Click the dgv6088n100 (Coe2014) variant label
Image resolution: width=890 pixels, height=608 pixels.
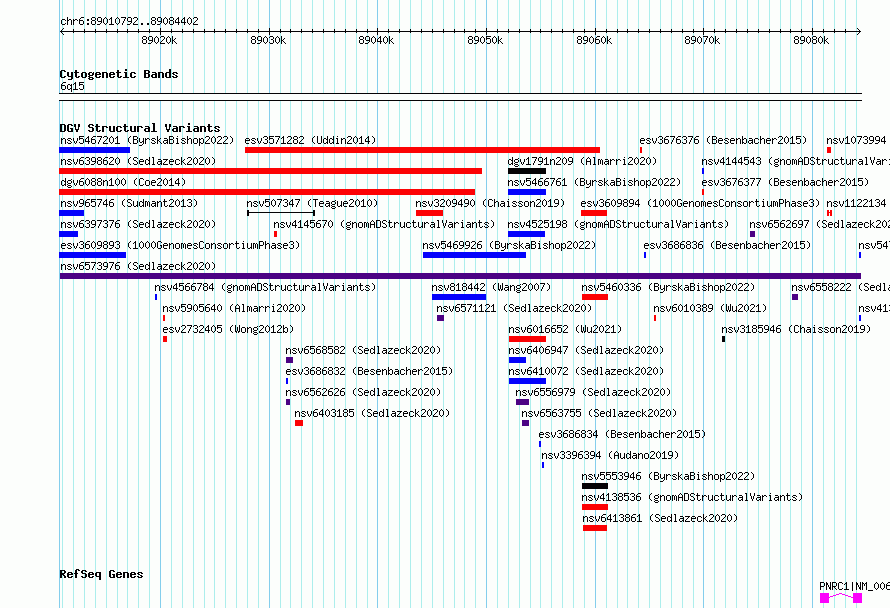pyautogui.click(x=123, y=182)
